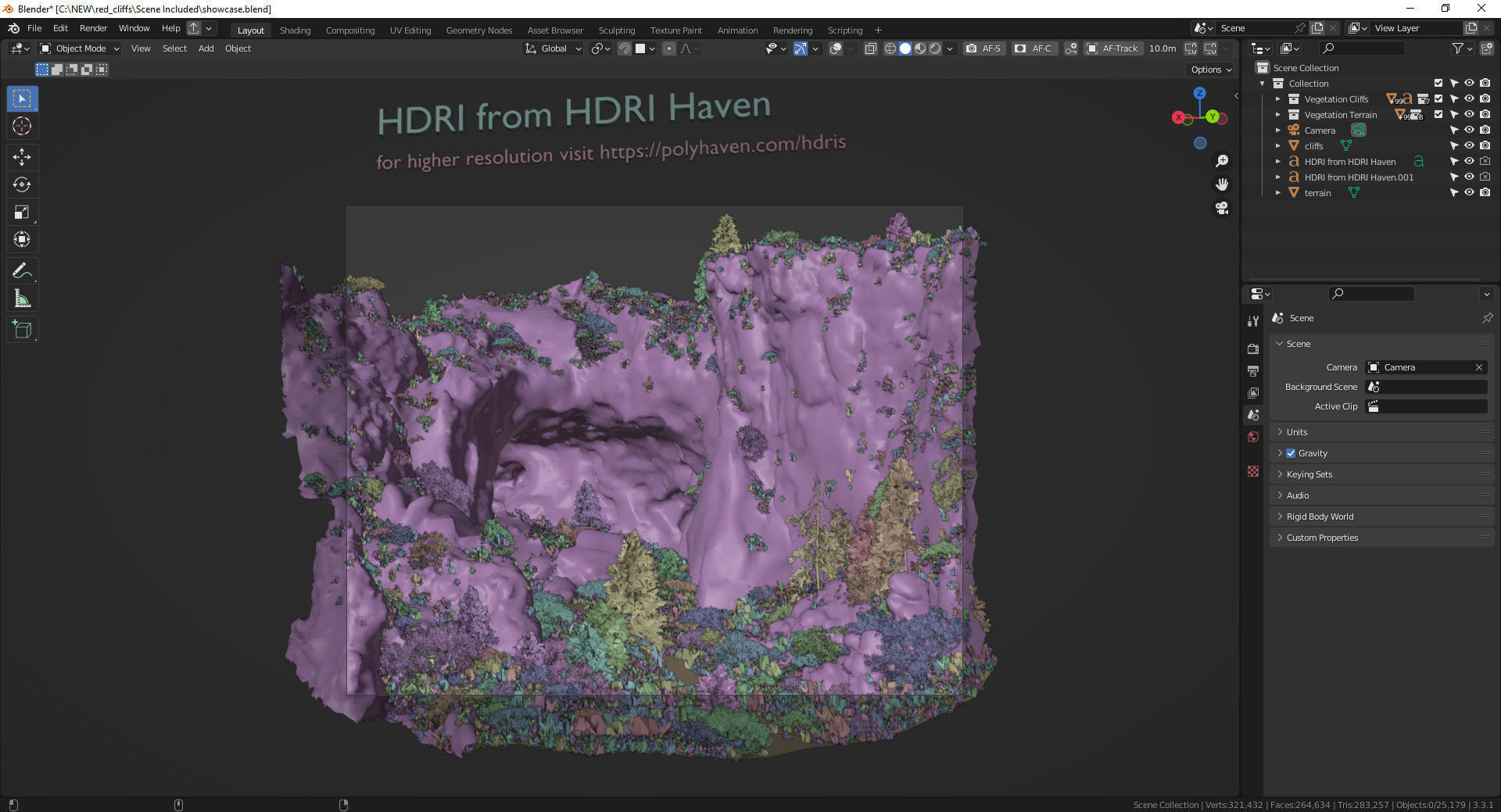1501x812 pixels.
Task: Open the viewport Add menu
Action: [206, 48]
